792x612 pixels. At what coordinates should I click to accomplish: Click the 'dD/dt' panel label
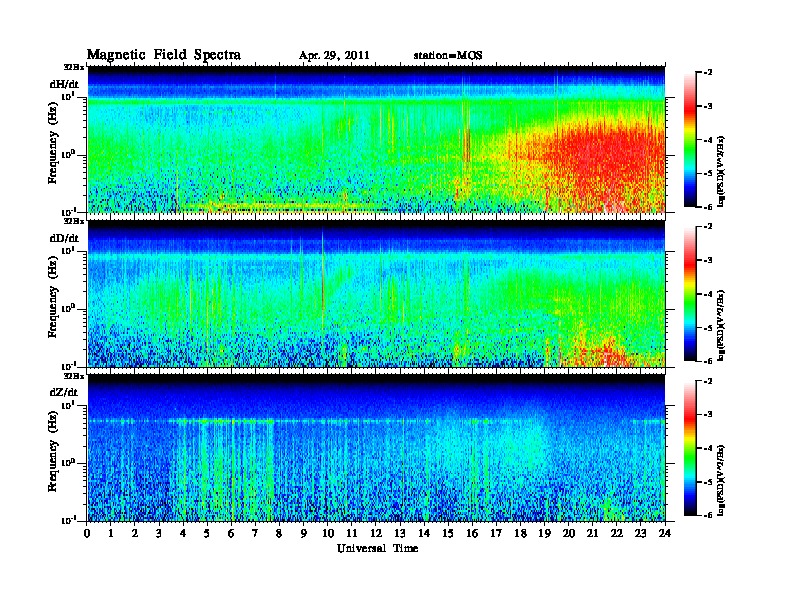click(x=64, y=238)
